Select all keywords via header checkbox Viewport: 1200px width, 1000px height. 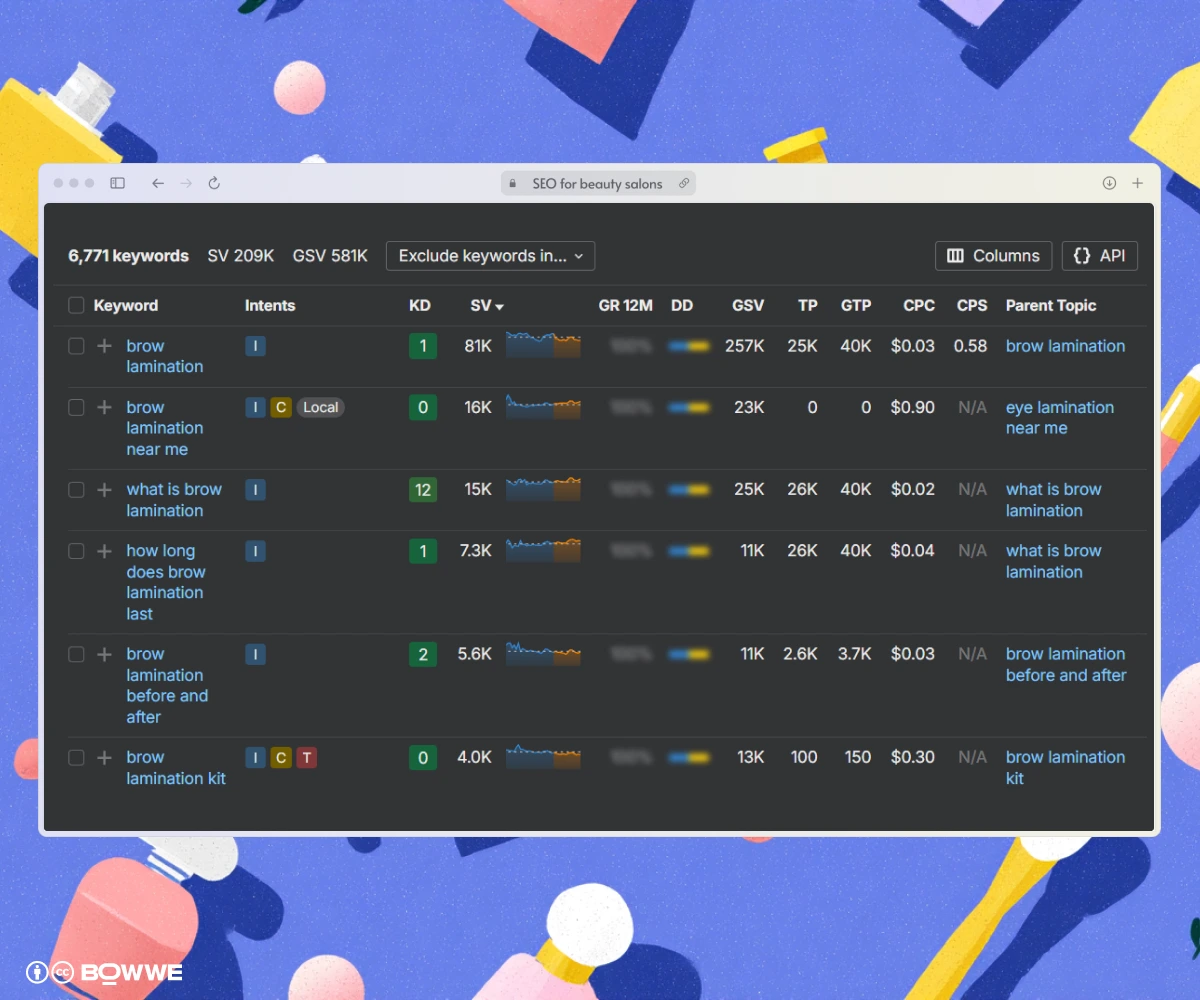click(76, 306)
